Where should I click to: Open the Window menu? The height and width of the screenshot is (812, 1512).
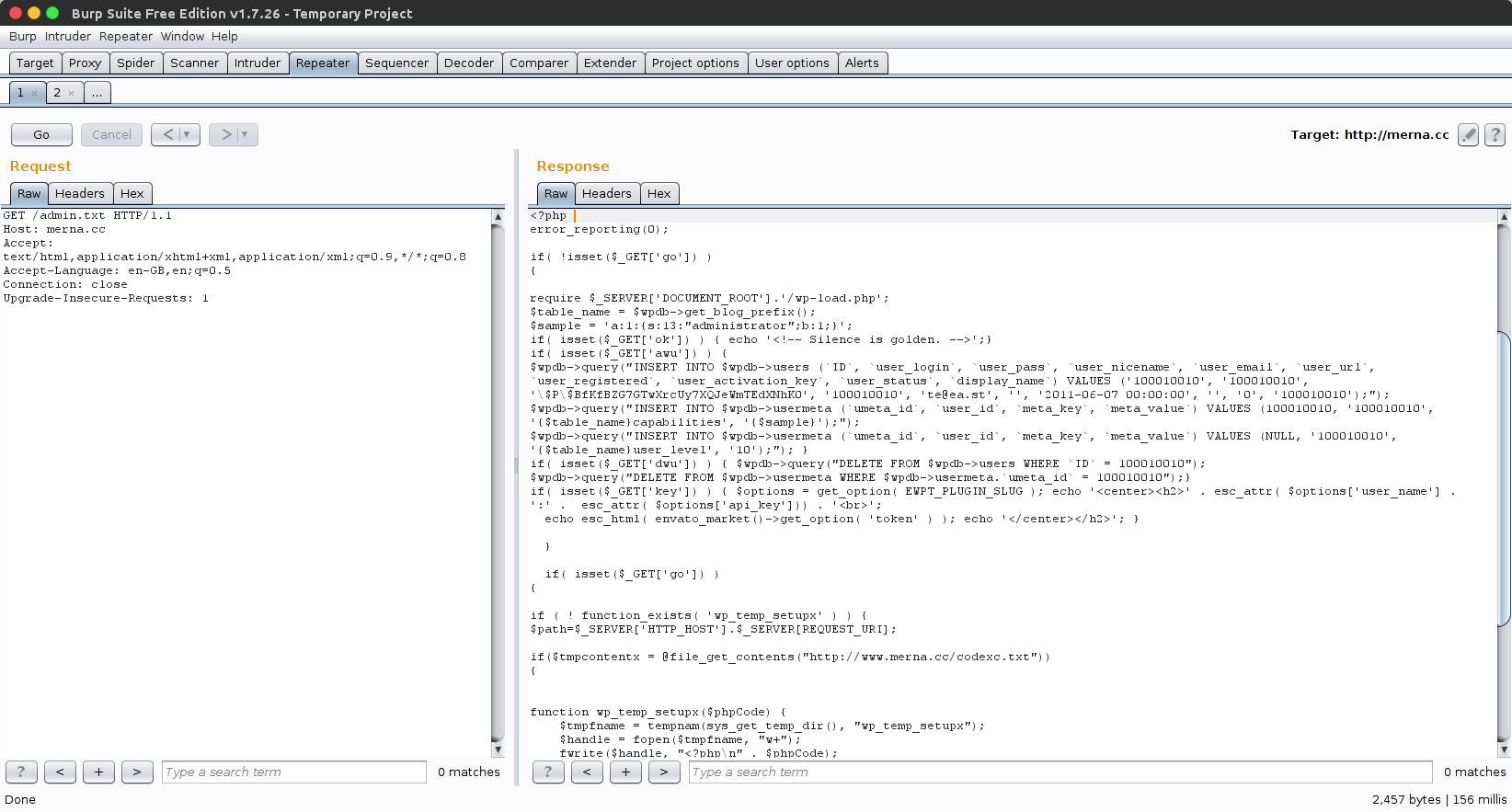[182, 37]
